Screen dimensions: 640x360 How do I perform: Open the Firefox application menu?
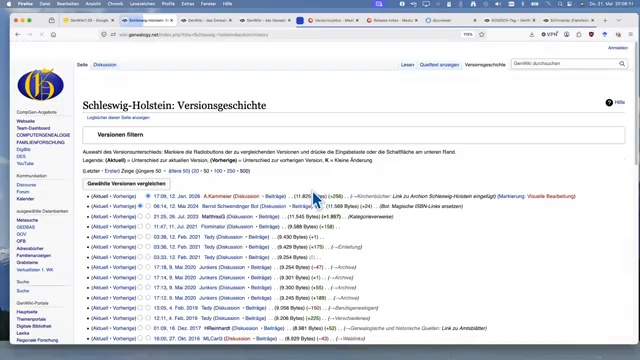coord(631,35)
